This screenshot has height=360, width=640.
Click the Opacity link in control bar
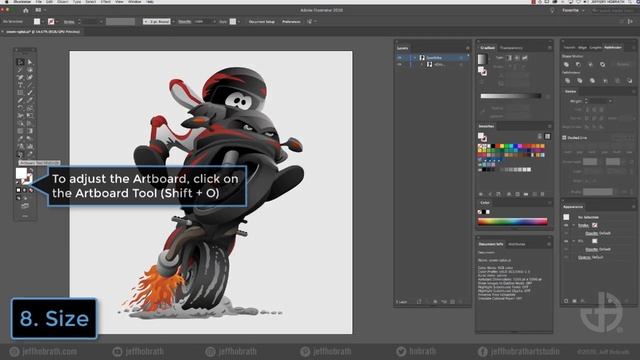click(184, 21)
